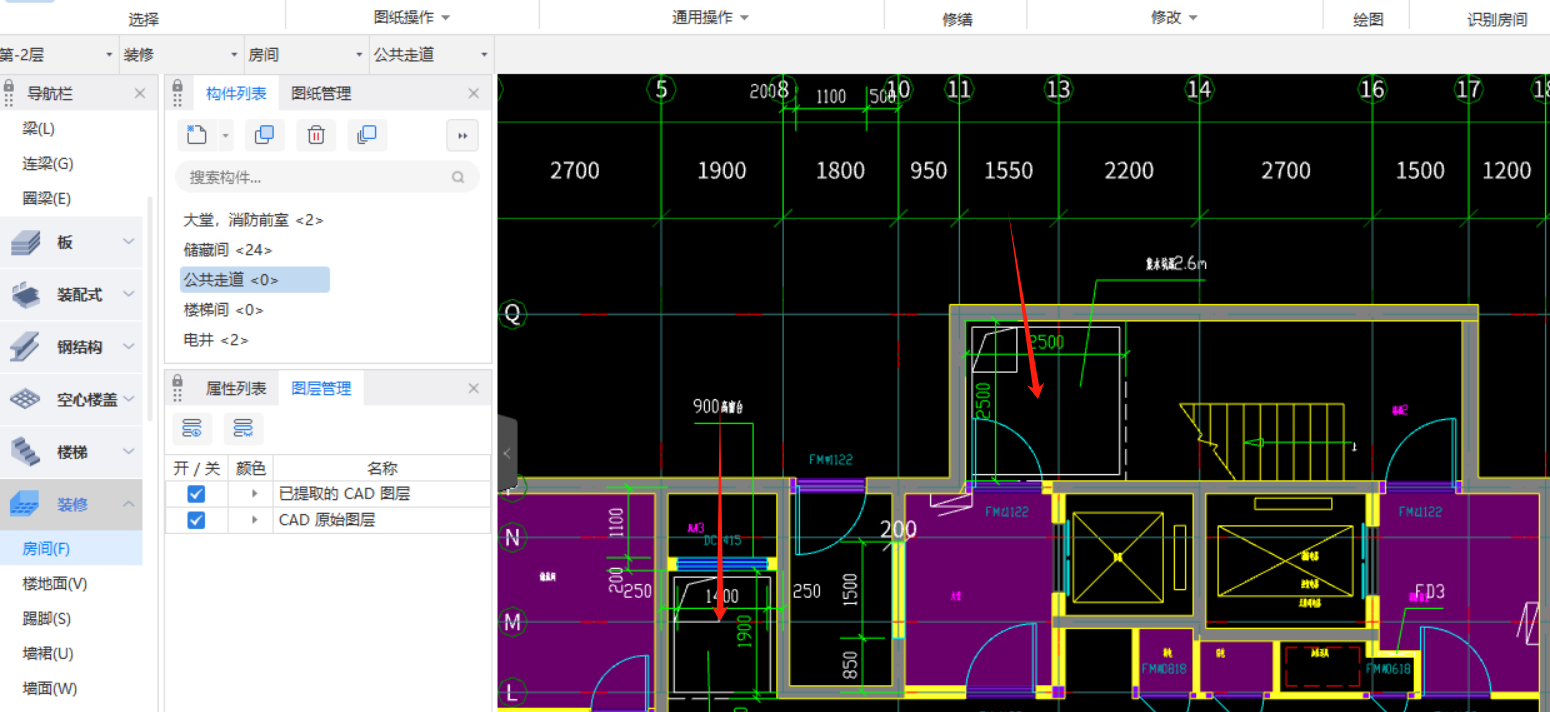Click the delete component trash icon
Image resolution: width=1550 pixels, height=712 pixels.
[316, 135]
